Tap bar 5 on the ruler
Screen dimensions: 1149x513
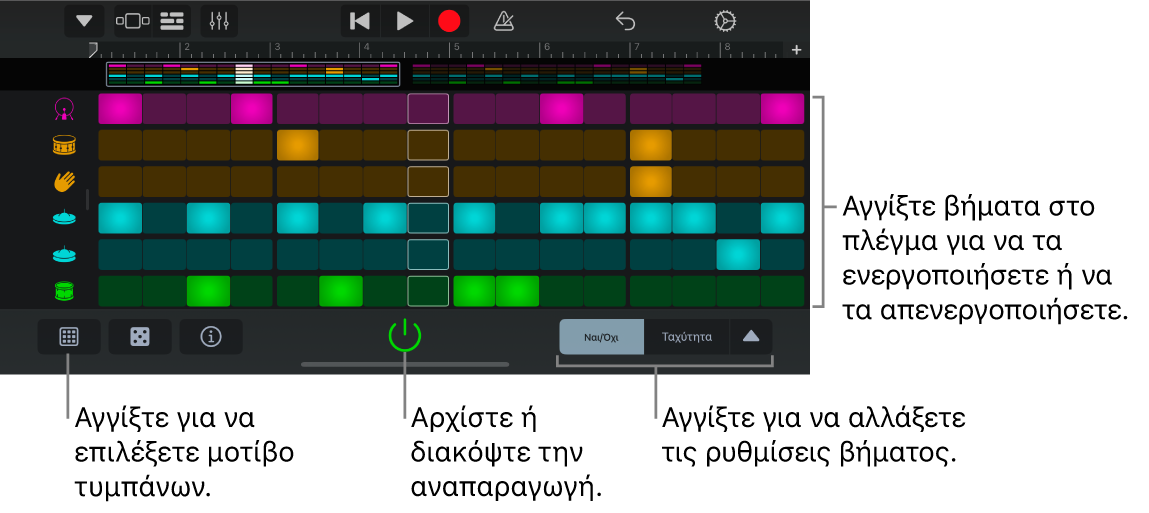(456, 48)
